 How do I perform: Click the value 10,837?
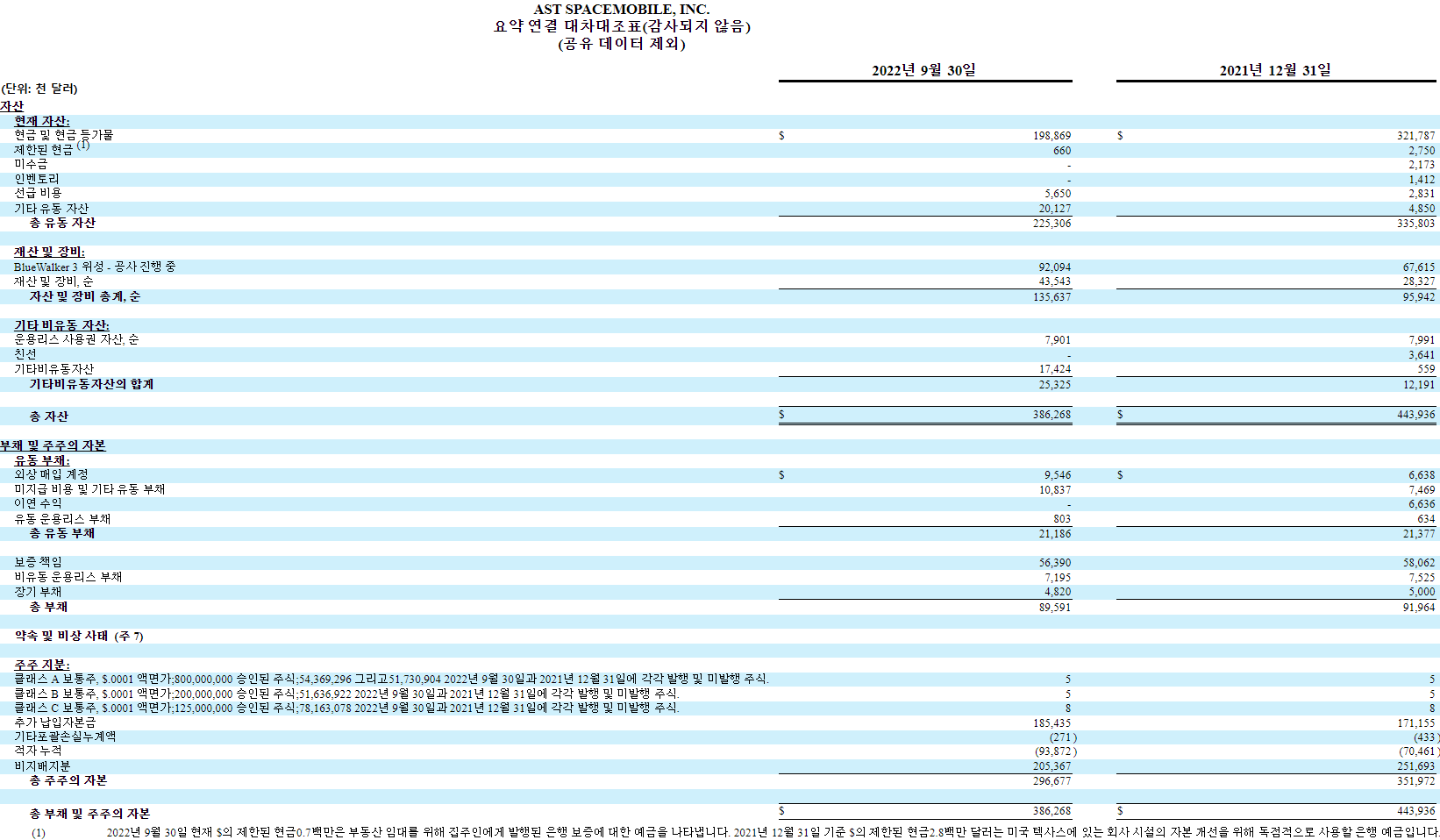1055,490
